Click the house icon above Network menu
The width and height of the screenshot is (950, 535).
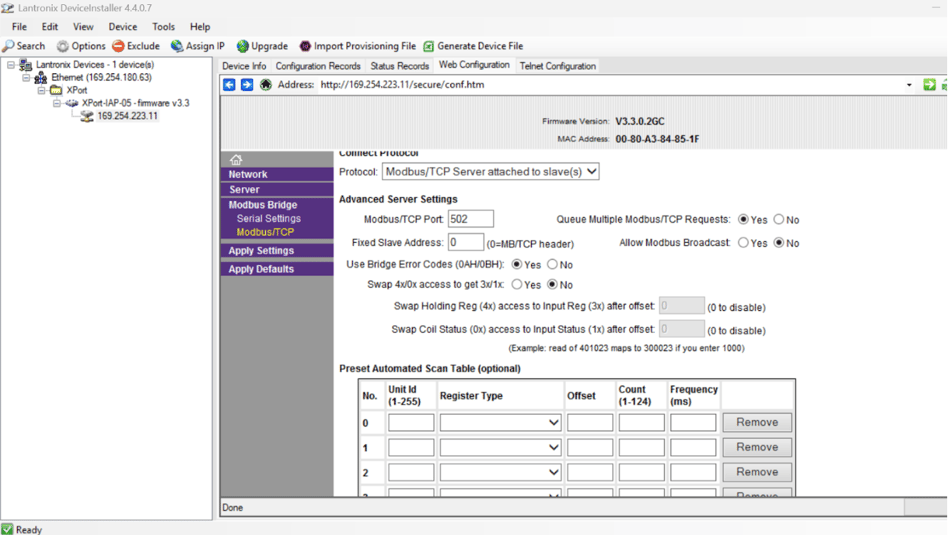[x=236, y=159]
